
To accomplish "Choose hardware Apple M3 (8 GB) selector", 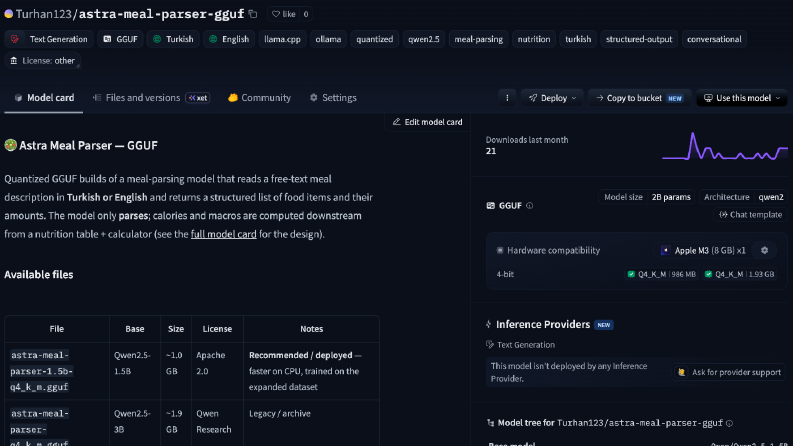I will (x=703, y=250).
